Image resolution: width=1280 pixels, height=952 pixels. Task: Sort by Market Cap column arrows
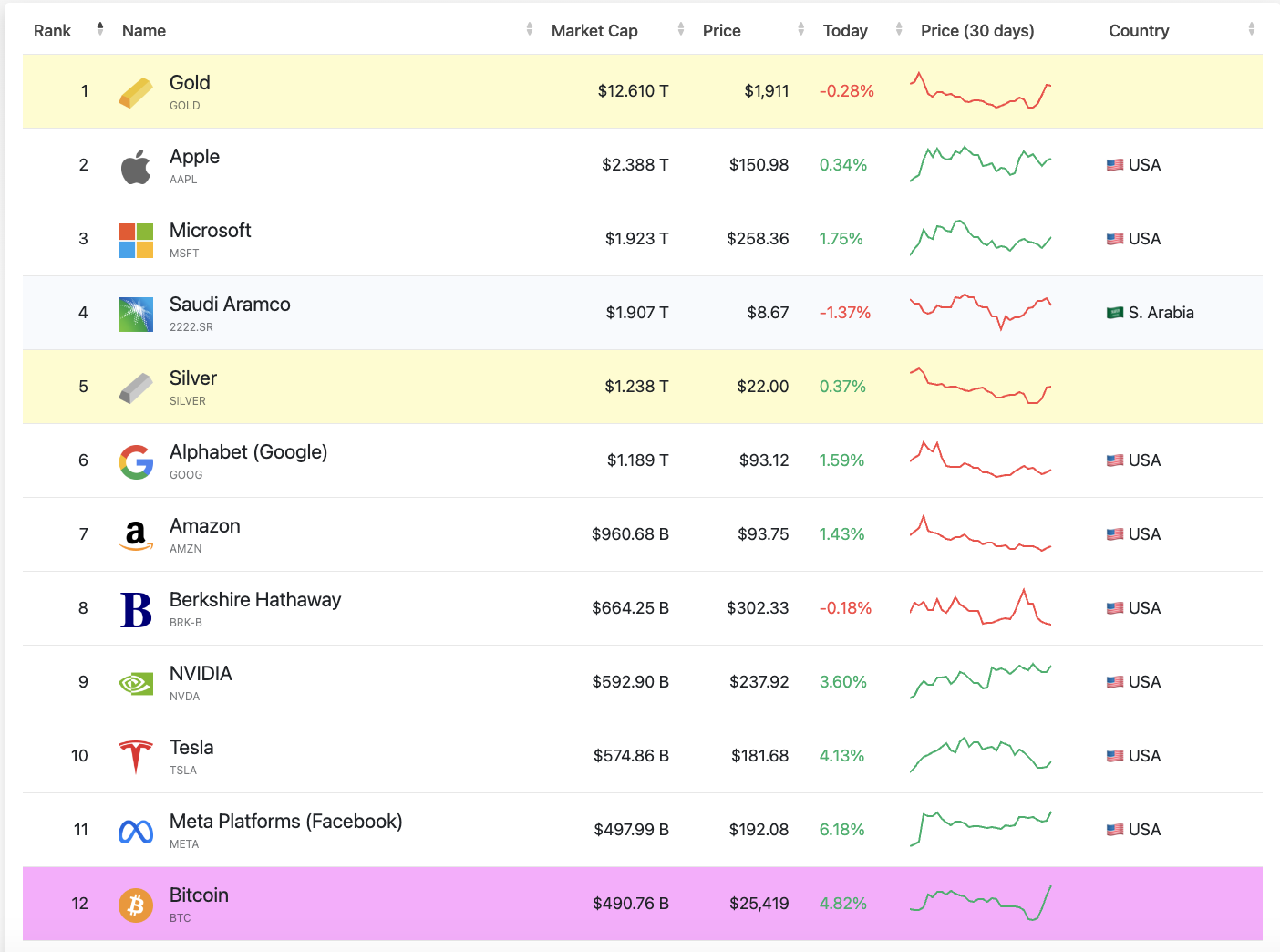(x=680, y=30)
